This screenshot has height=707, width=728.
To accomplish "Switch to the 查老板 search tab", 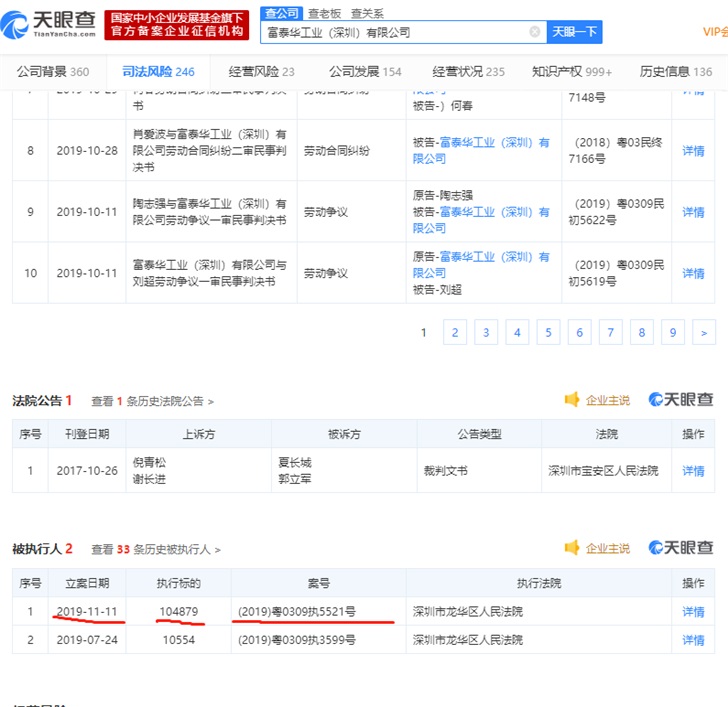I will (x=323, y=13).
